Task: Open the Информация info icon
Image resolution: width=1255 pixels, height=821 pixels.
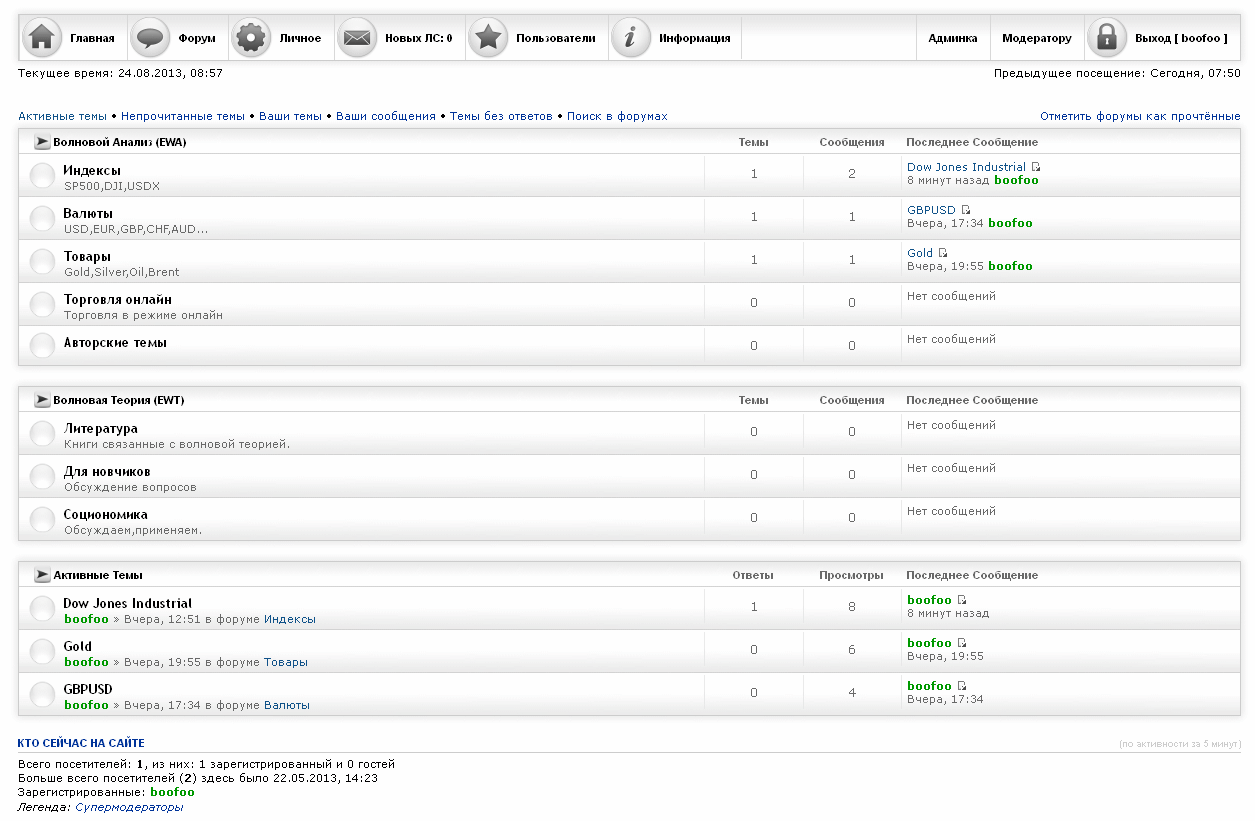Action: tap(631, 38)
